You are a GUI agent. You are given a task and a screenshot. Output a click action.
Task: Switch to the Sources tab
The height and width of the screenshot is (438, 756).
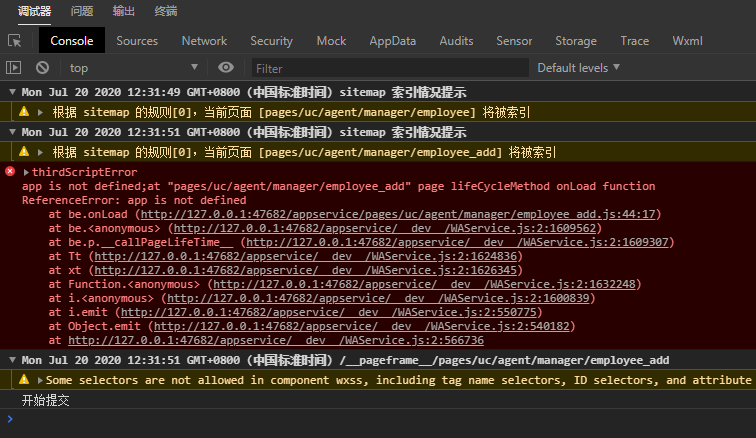(x=137, y=41)
